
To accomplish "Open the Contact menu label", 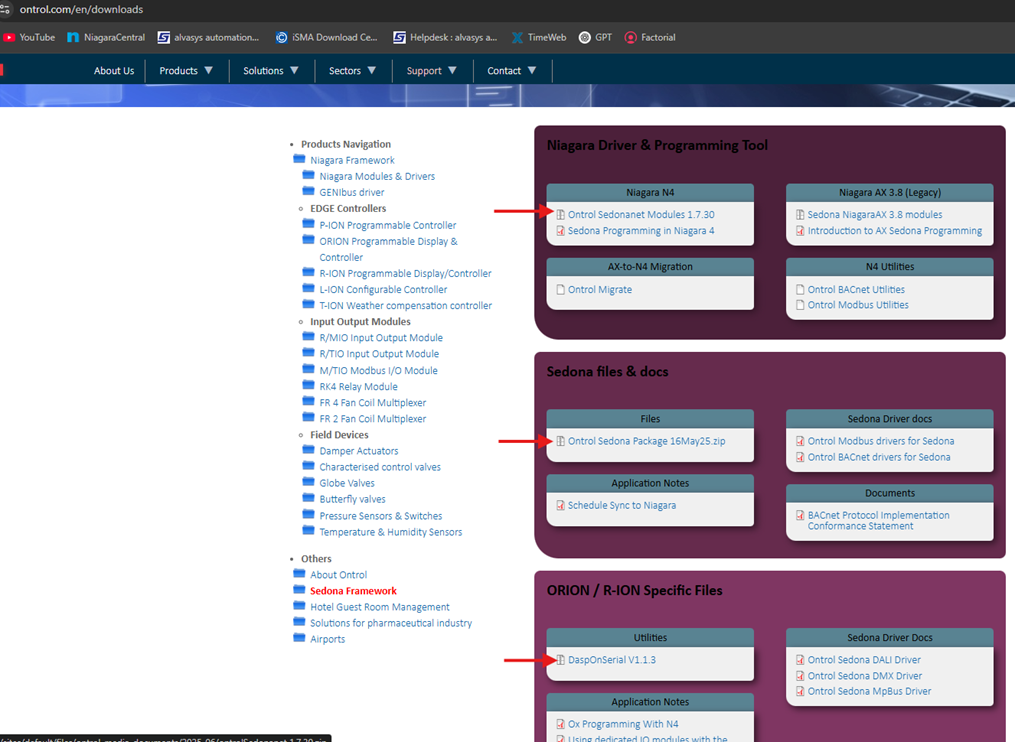I will pyautogui.click(x=504, y=71).
